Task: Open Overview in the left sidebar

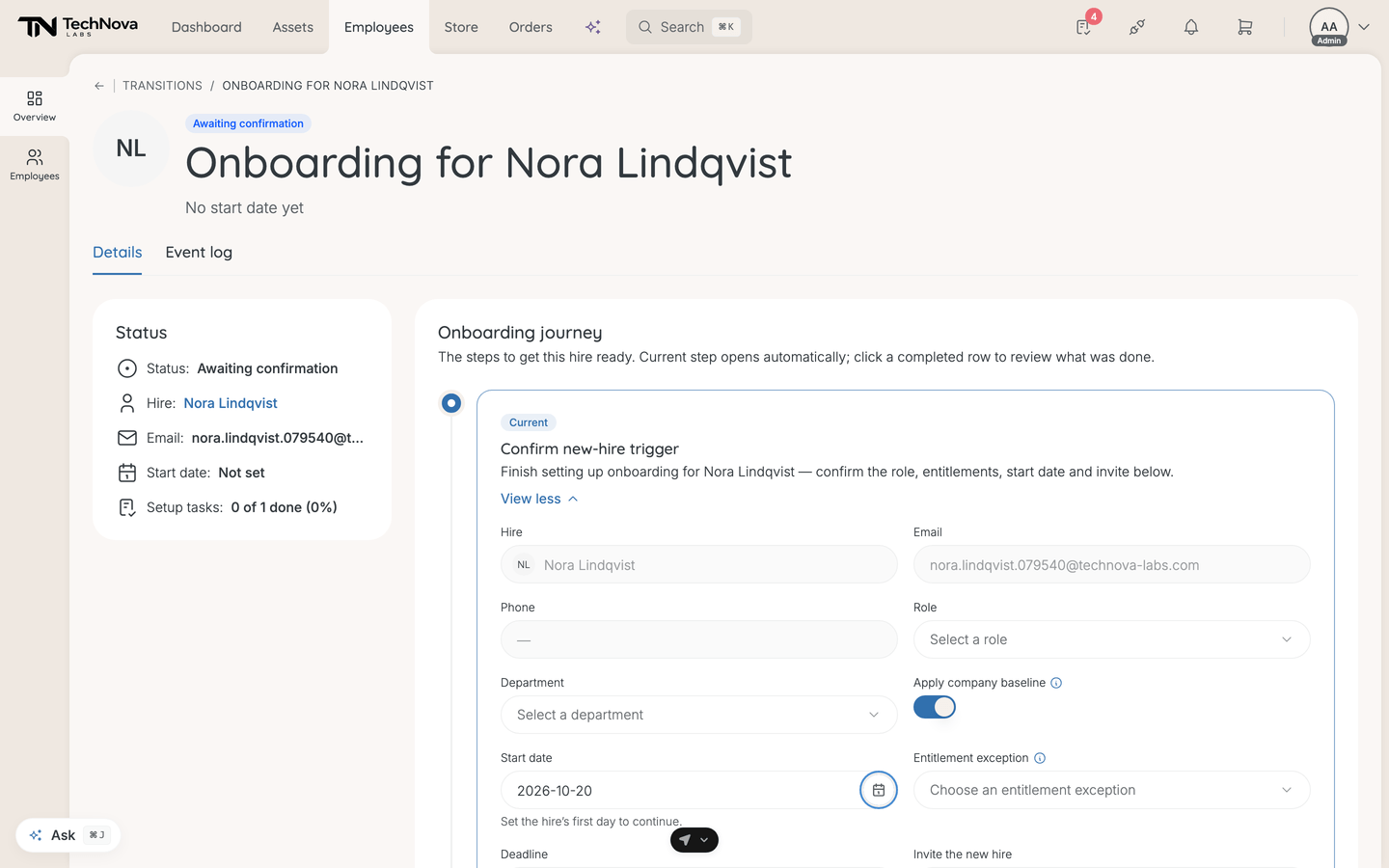Action: coord(35,106)
